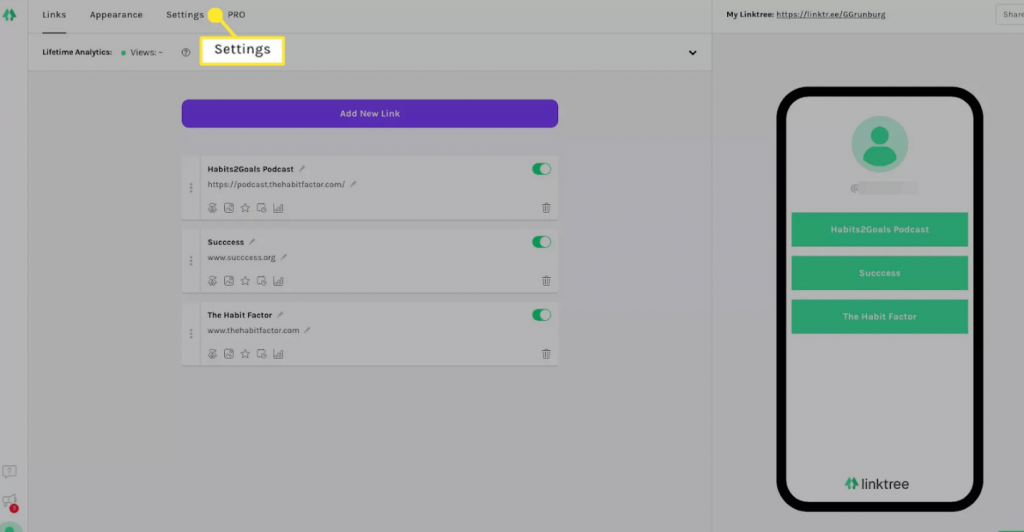Click the Share button at top right
This screenshot has height=532, width=1024.
coord(1011,14)
